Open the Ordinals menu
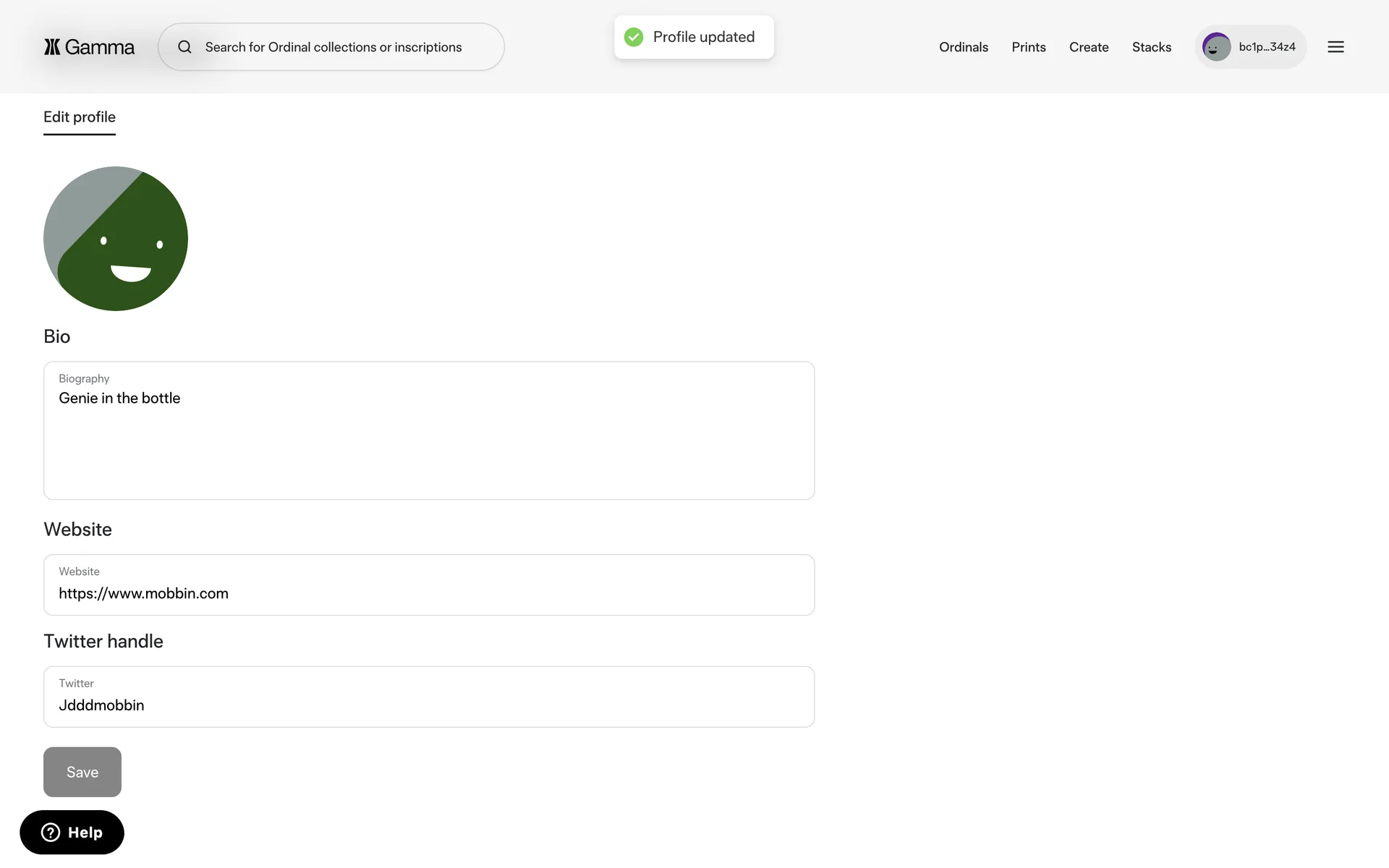The image size is (1389, 868). point(963,47)
